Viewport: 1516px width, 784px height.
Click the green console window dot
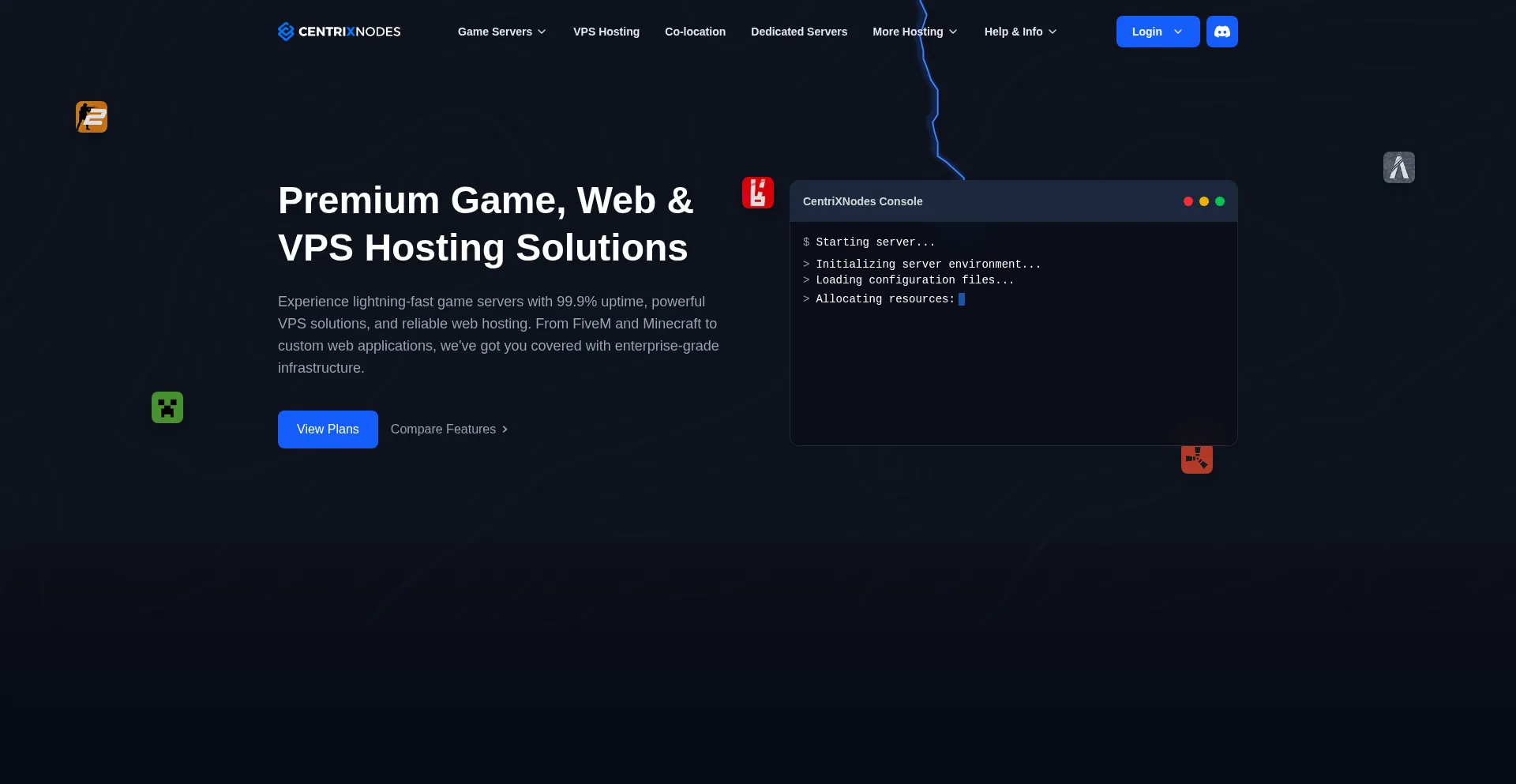coord(1220,201)
